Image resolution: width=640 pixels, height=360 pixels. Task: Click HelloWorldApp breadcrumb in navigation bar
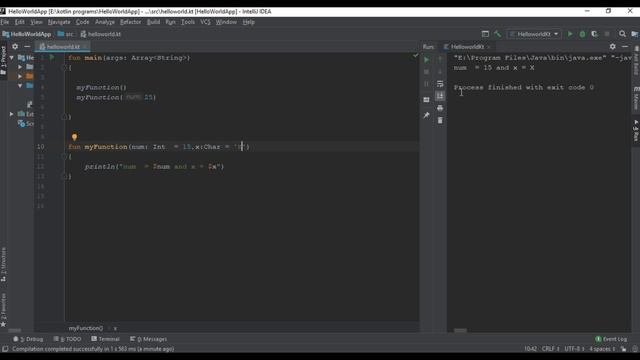[27, 34]
